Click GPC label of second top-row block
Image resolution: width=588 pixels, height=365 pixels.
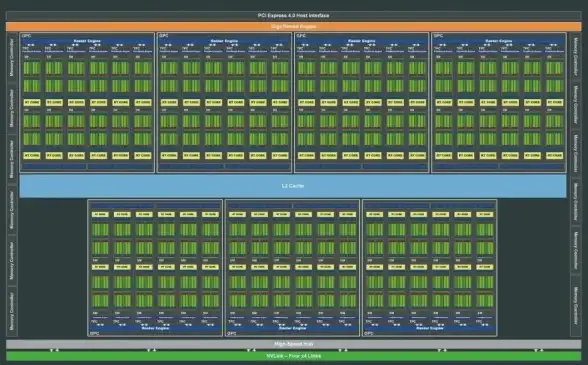[x=164, y=36]
